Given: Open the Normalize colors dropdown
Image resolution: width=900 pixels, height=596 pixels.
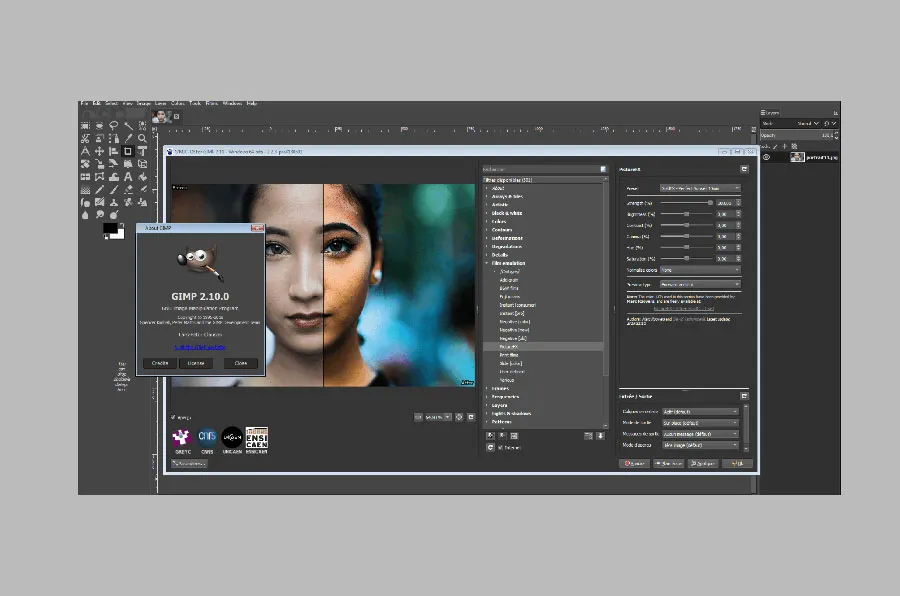Looking at the screenshot, I should point(700,270).
